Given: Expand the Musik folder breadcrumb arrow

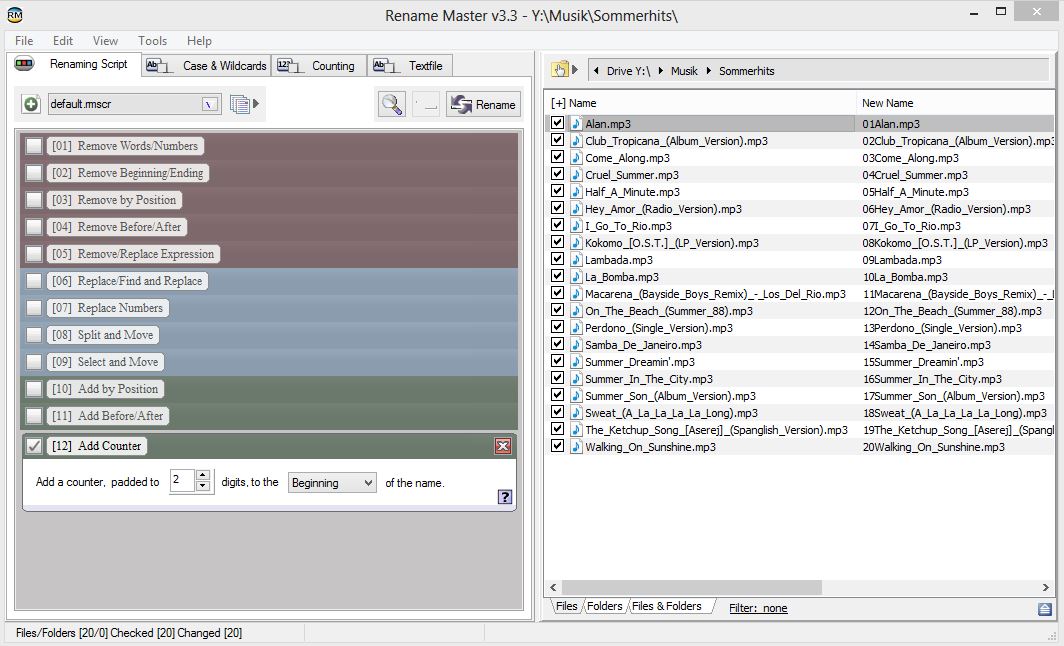Looking at the screenshot, I should pos(708,71).
